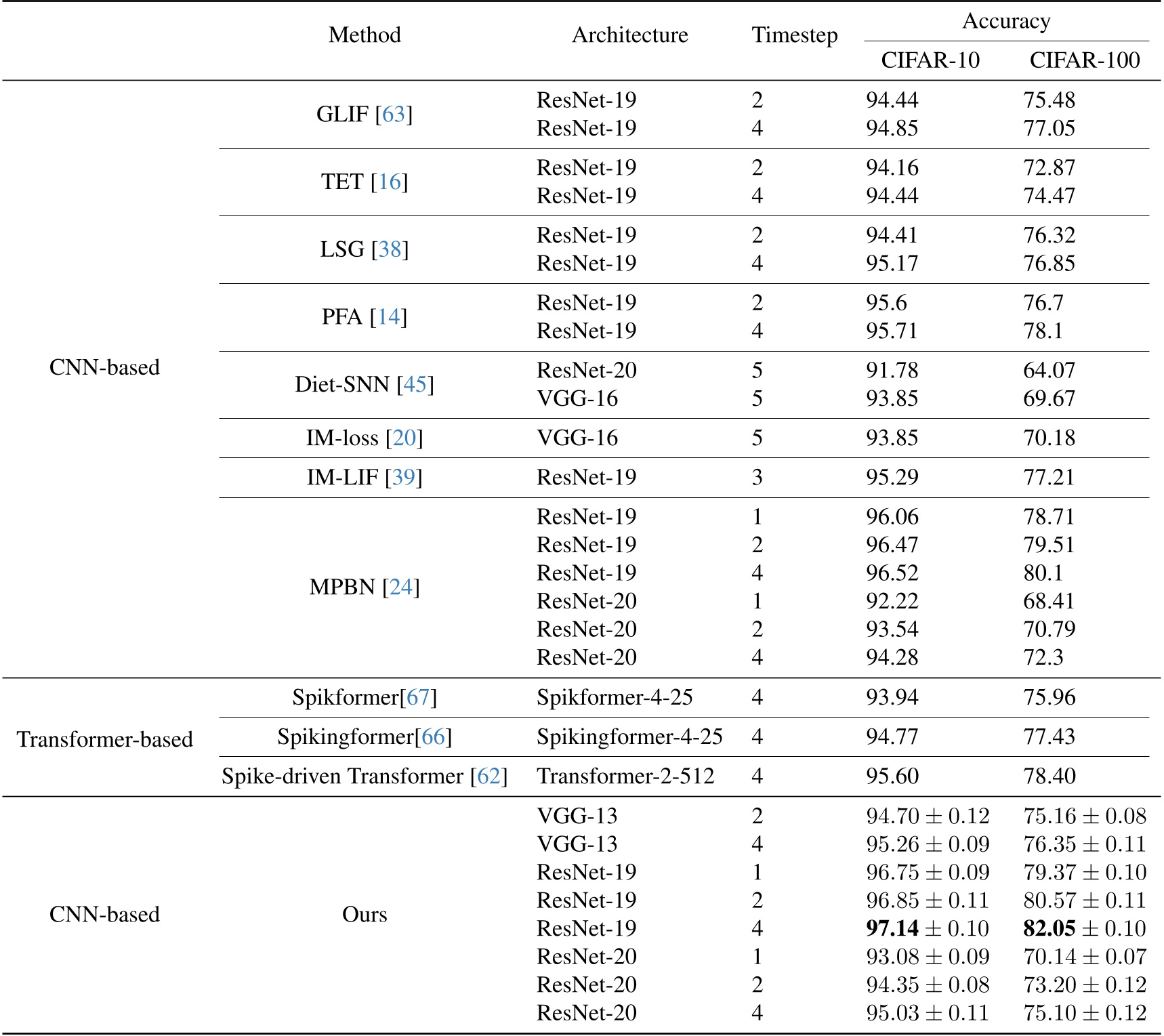Follow the IM-LIF citation 39
Viewport: 1164px width, 1036px height.
coord(403,478)
